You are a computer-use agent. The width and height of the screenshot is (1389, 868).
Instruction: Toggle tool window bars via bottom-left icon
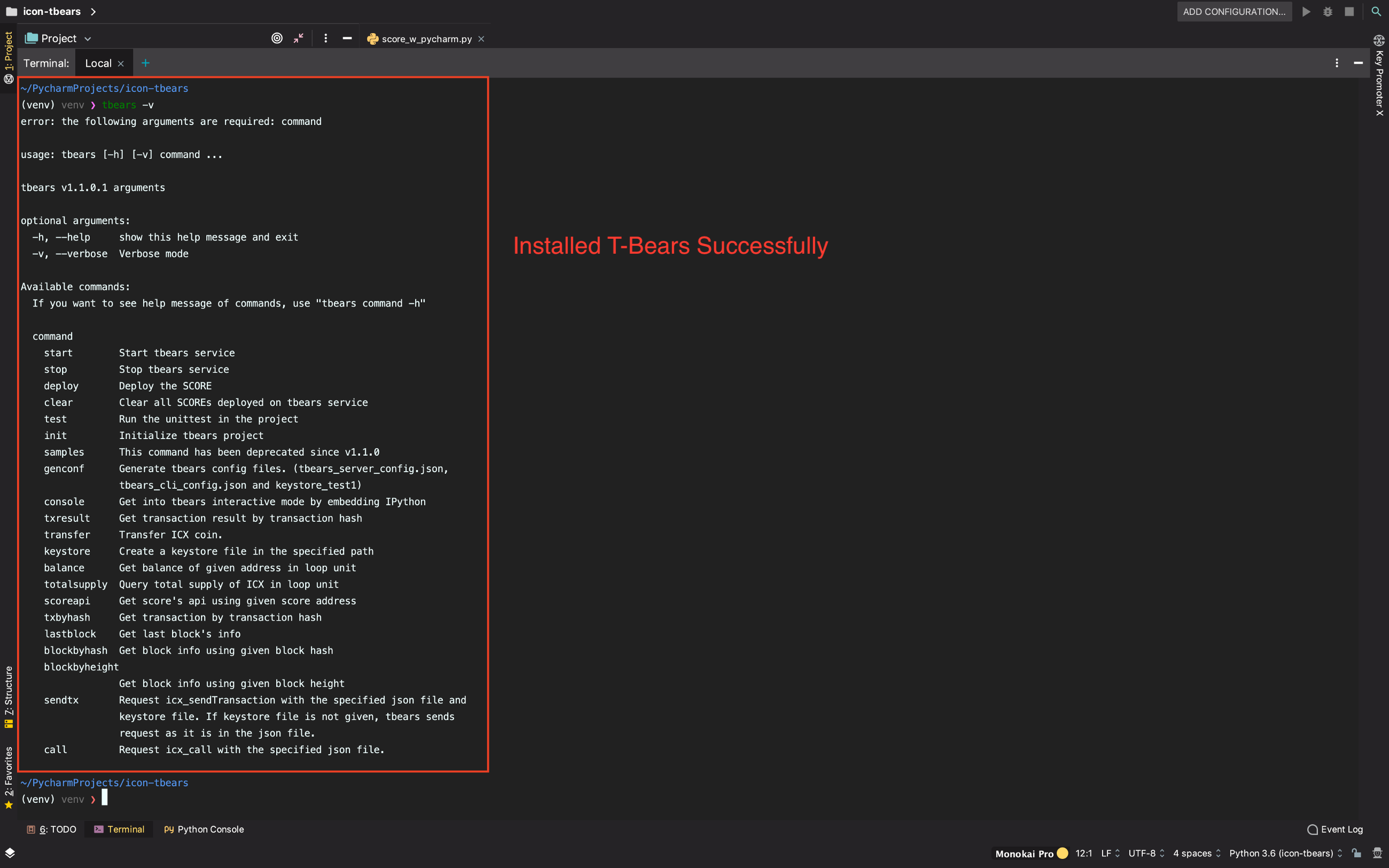(x=10, y=853)
